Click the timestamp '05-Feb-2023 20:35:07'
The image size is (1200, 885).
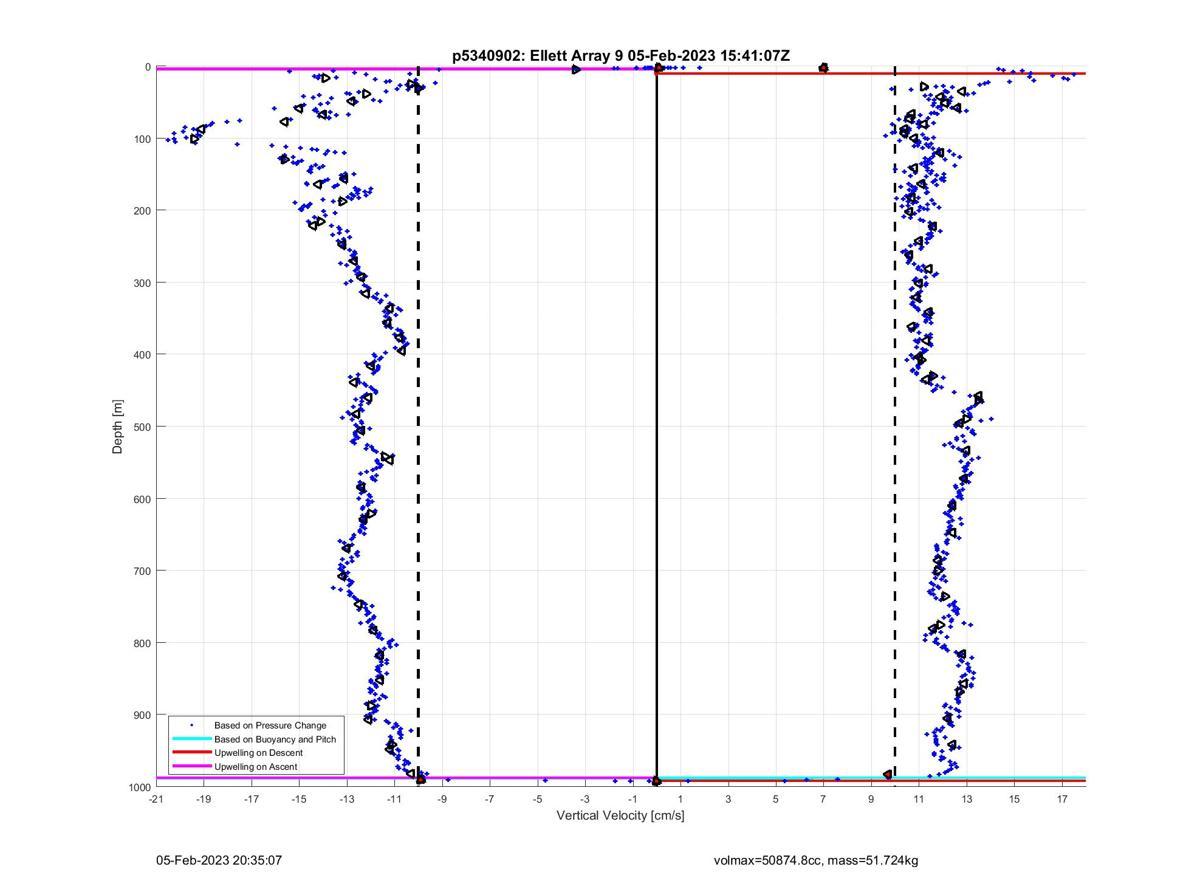[x=219, y=860]
